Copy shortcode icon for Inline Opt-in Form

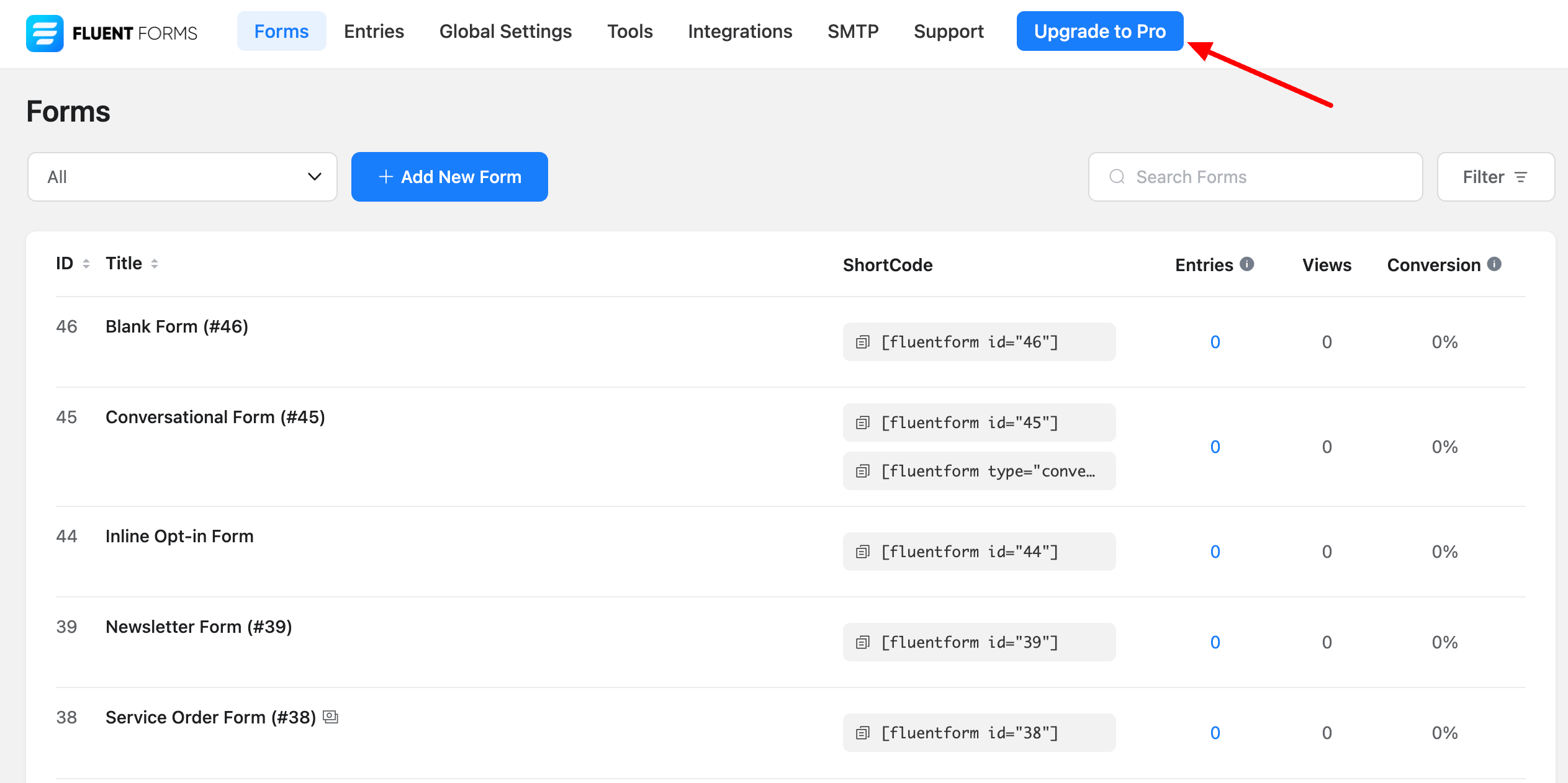click(863, 552)
